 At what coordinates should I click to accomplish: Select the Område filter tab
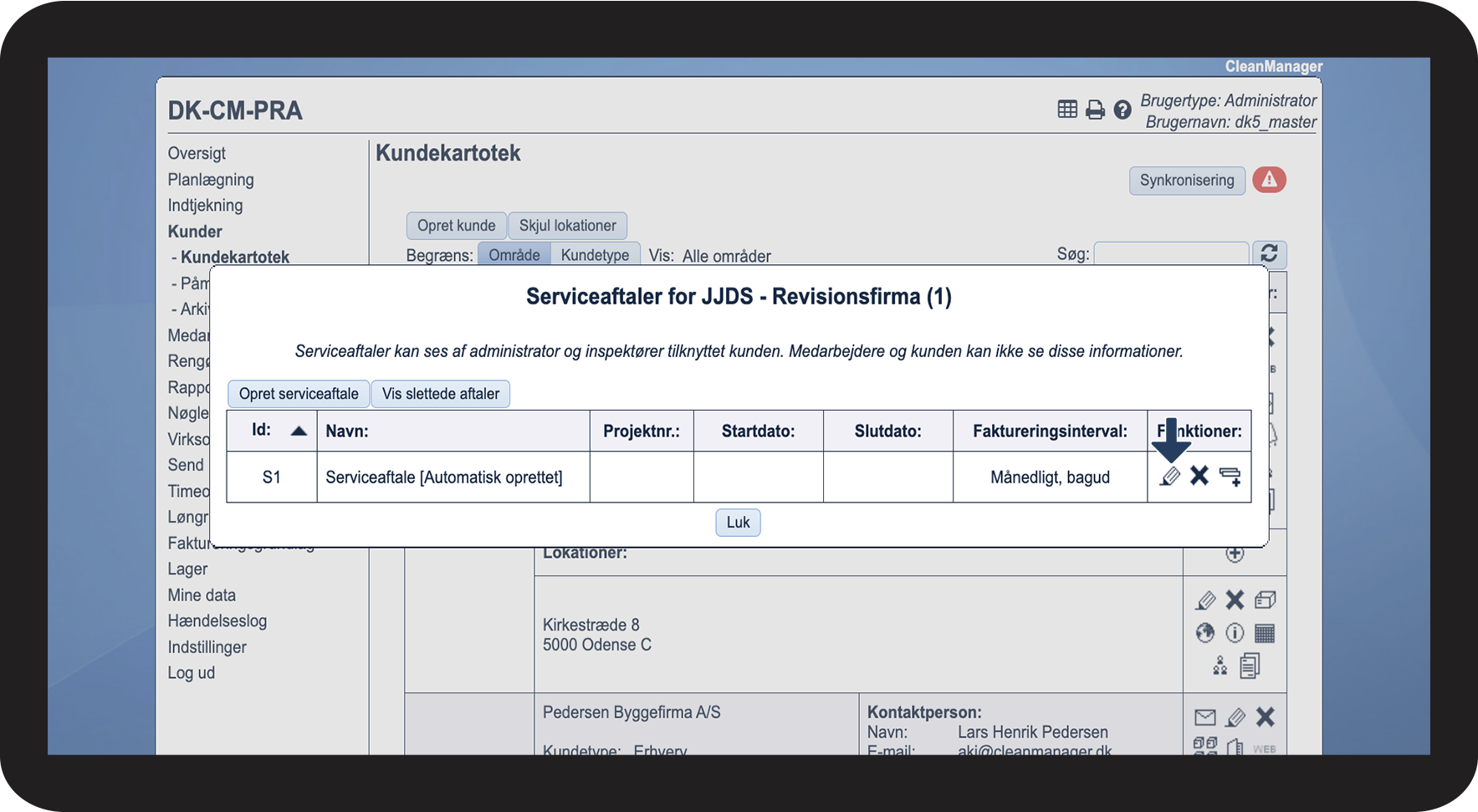pos(514,255)
